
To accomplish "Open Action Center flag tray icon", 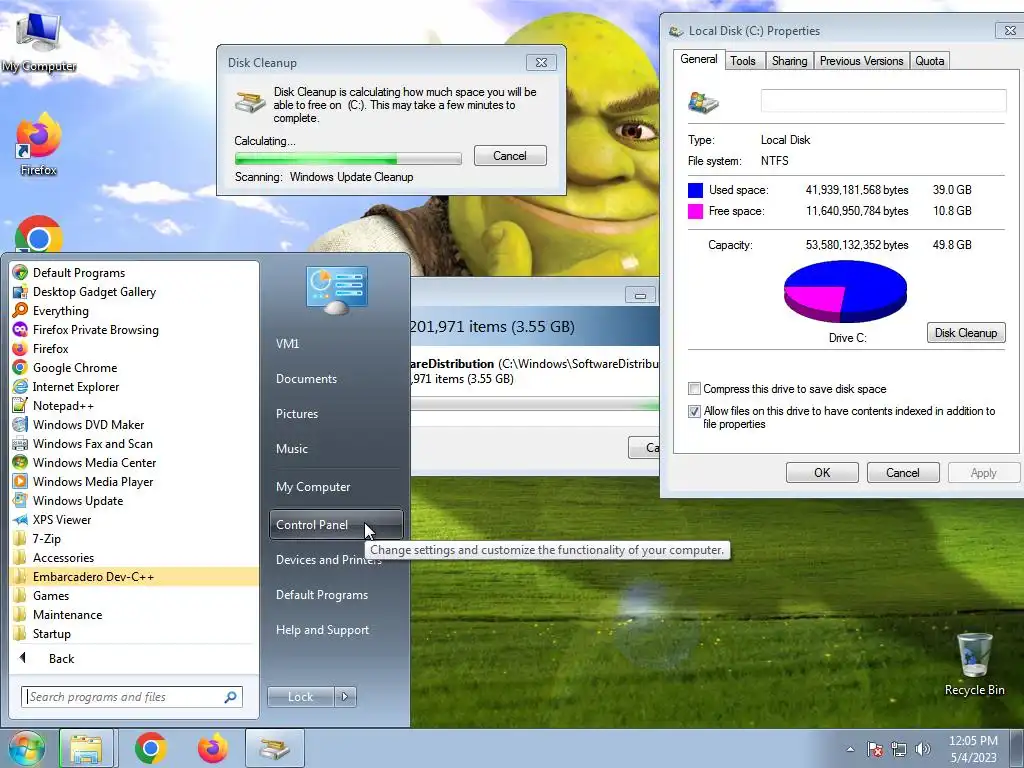I will tap(874, 749).
